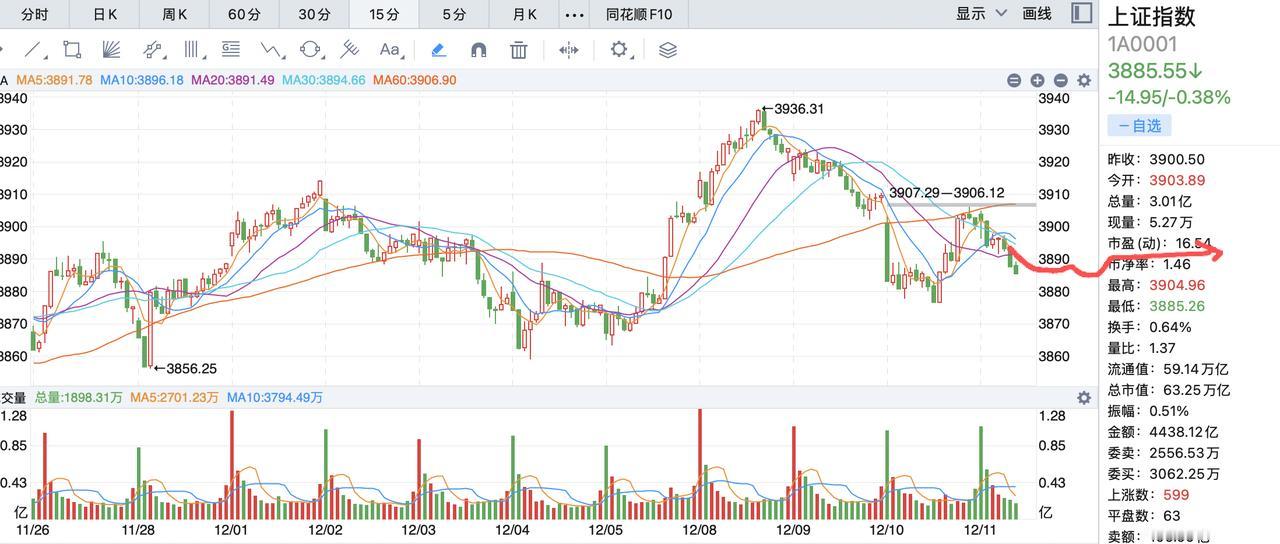
Task: Click the volume MA10:3794.49万 label
Action: 275,397
